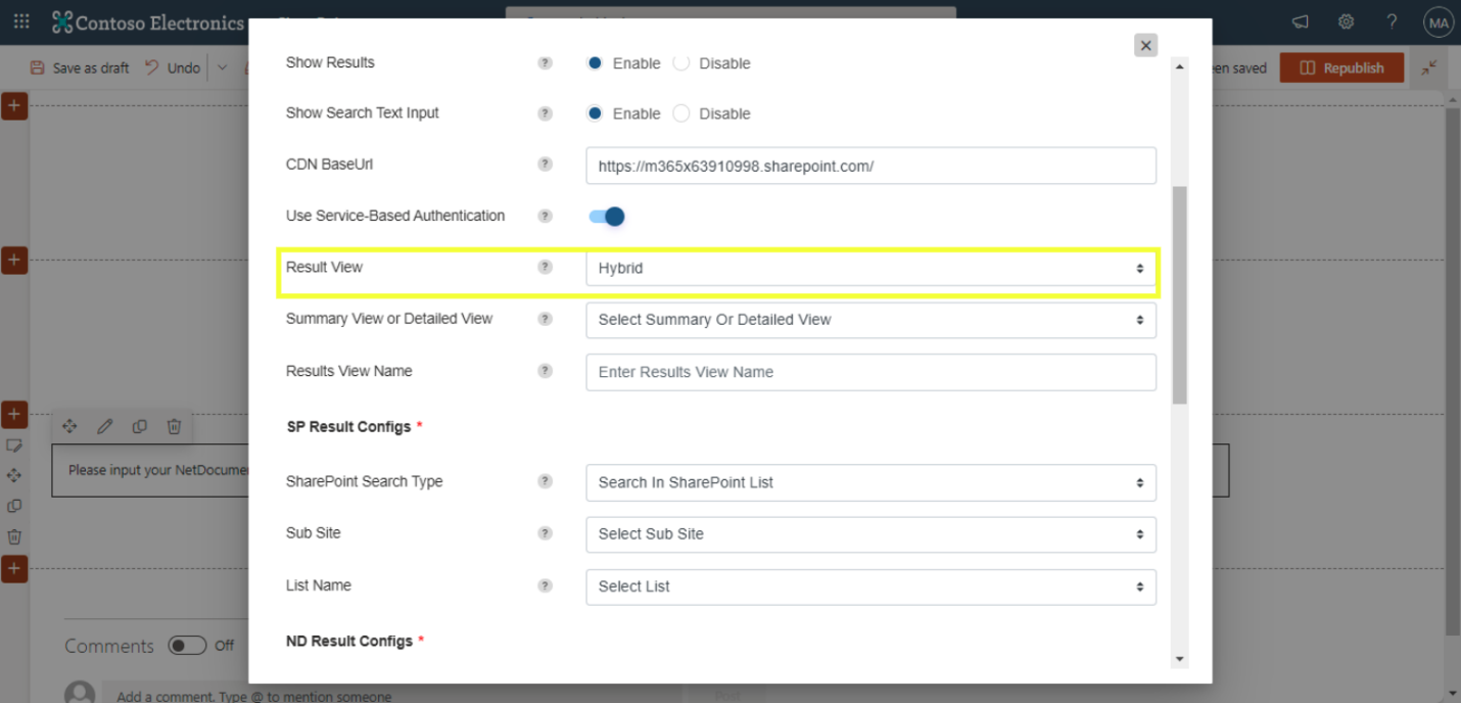Toggle Use Service-Based Authentication switch
The width and height of the screenshot is (1461, 703).
607,216
